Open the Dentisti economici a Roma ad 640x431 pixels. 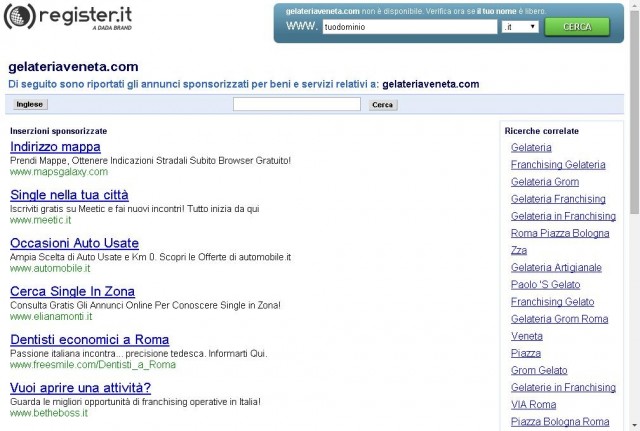click(x=89, y=339)
